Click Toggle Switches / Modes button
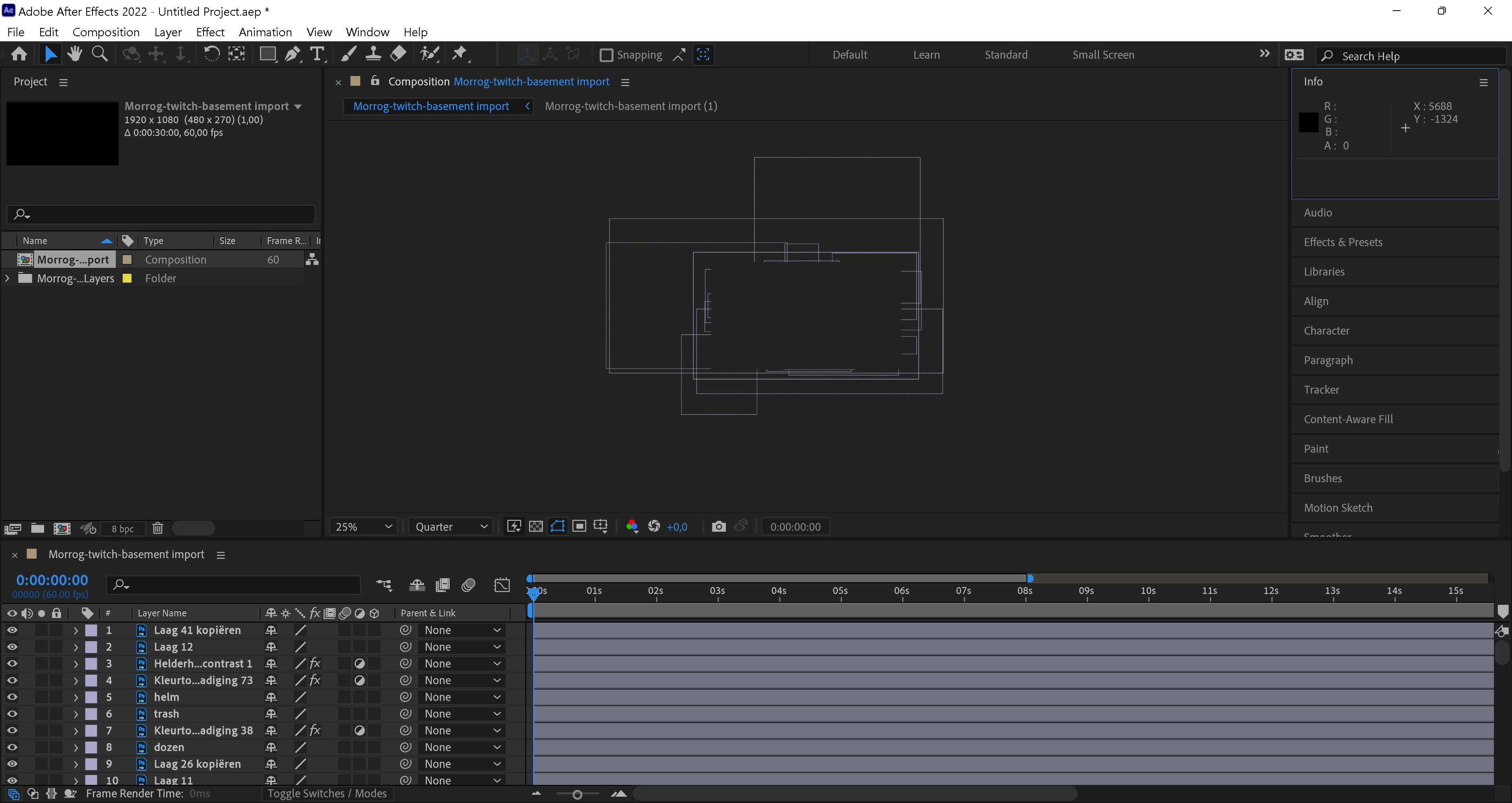1512x803 pixels. click(327, 794)
